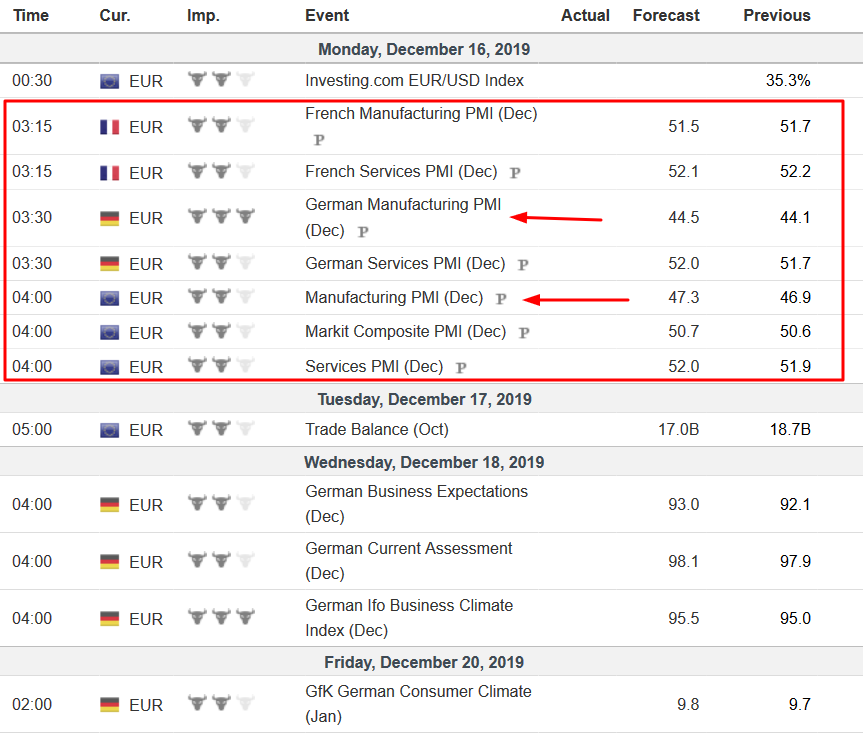Click German flag beside German Manufacturing PMI
This screenshot has width=863, height=735.
click(110, 219)
